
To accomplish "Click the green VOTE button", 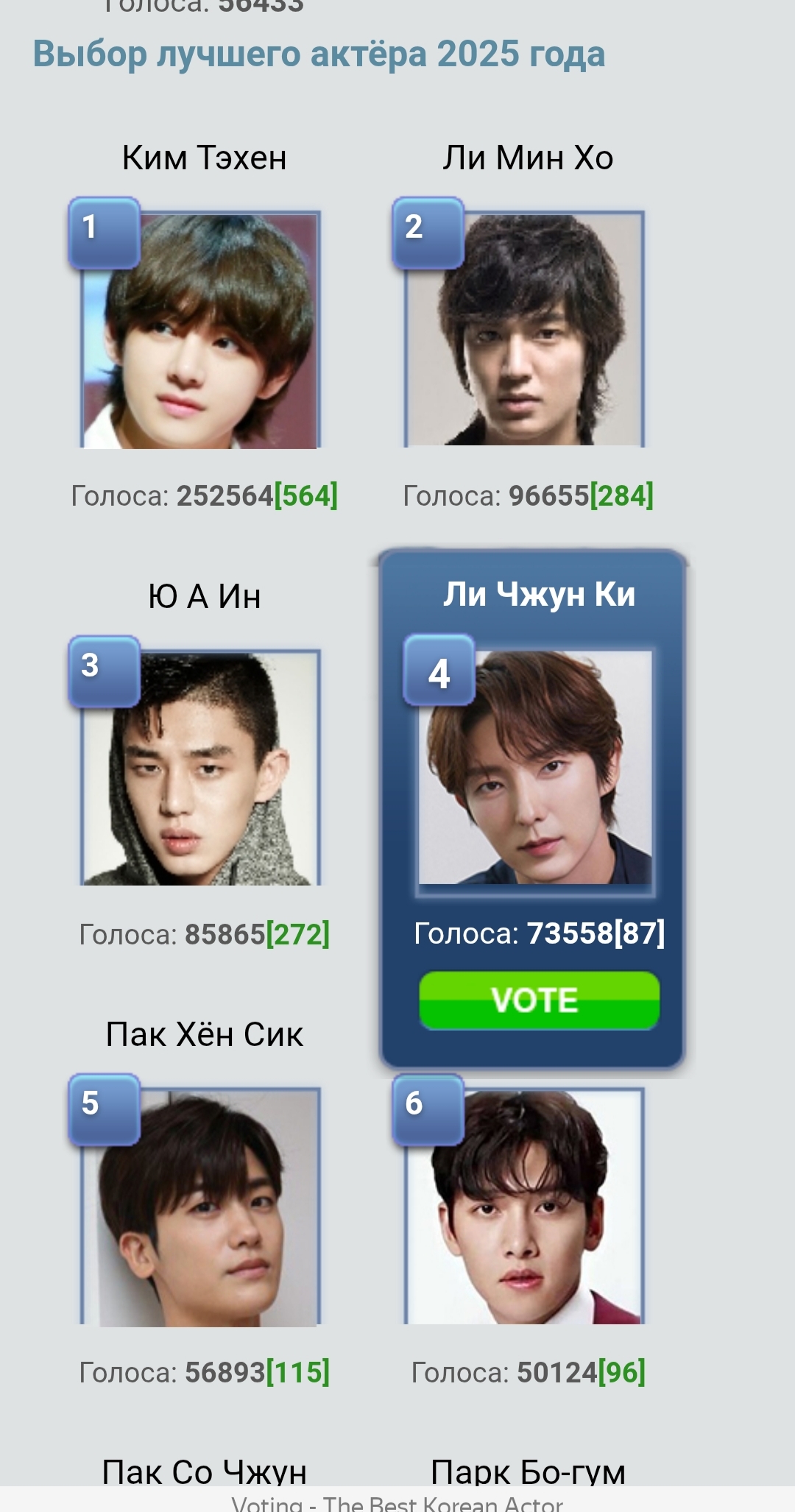I will [539, 1000].
